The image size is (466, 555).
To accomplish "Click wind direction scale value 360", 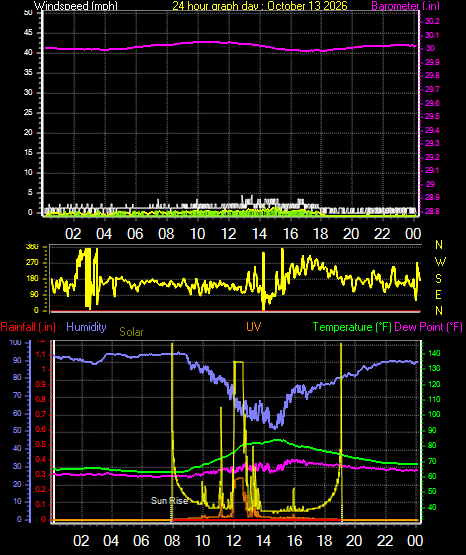I will click(x=33, y=247).
